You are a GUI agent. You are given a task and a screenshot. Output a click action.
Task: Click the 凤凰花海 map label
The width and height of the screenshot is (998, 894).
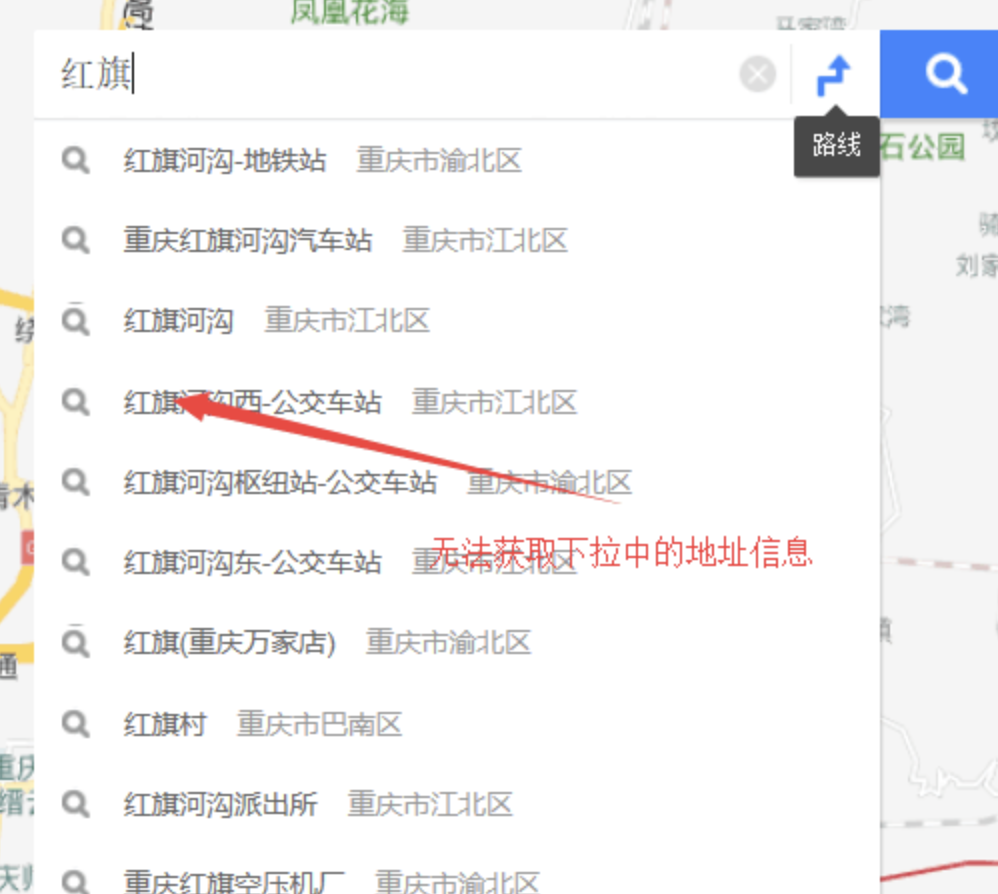pos(349,12)
